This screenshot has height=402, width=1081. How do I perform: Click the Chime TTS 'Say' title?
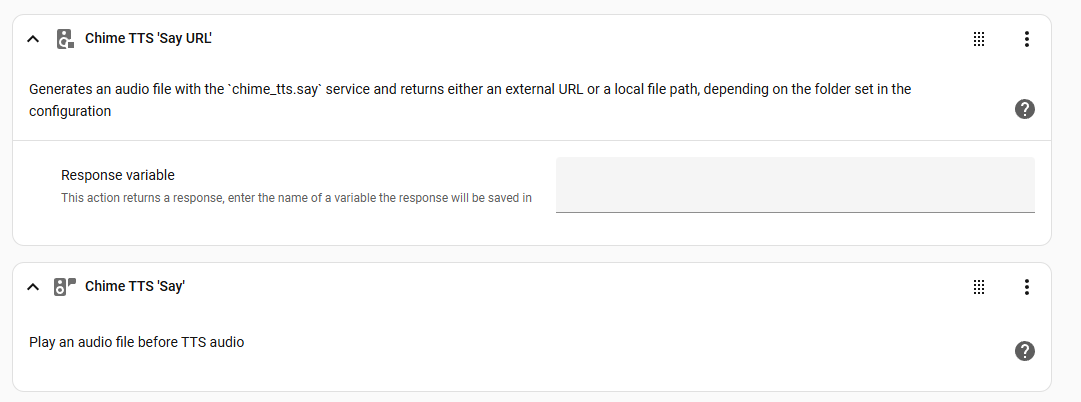[x=136, y=287]
